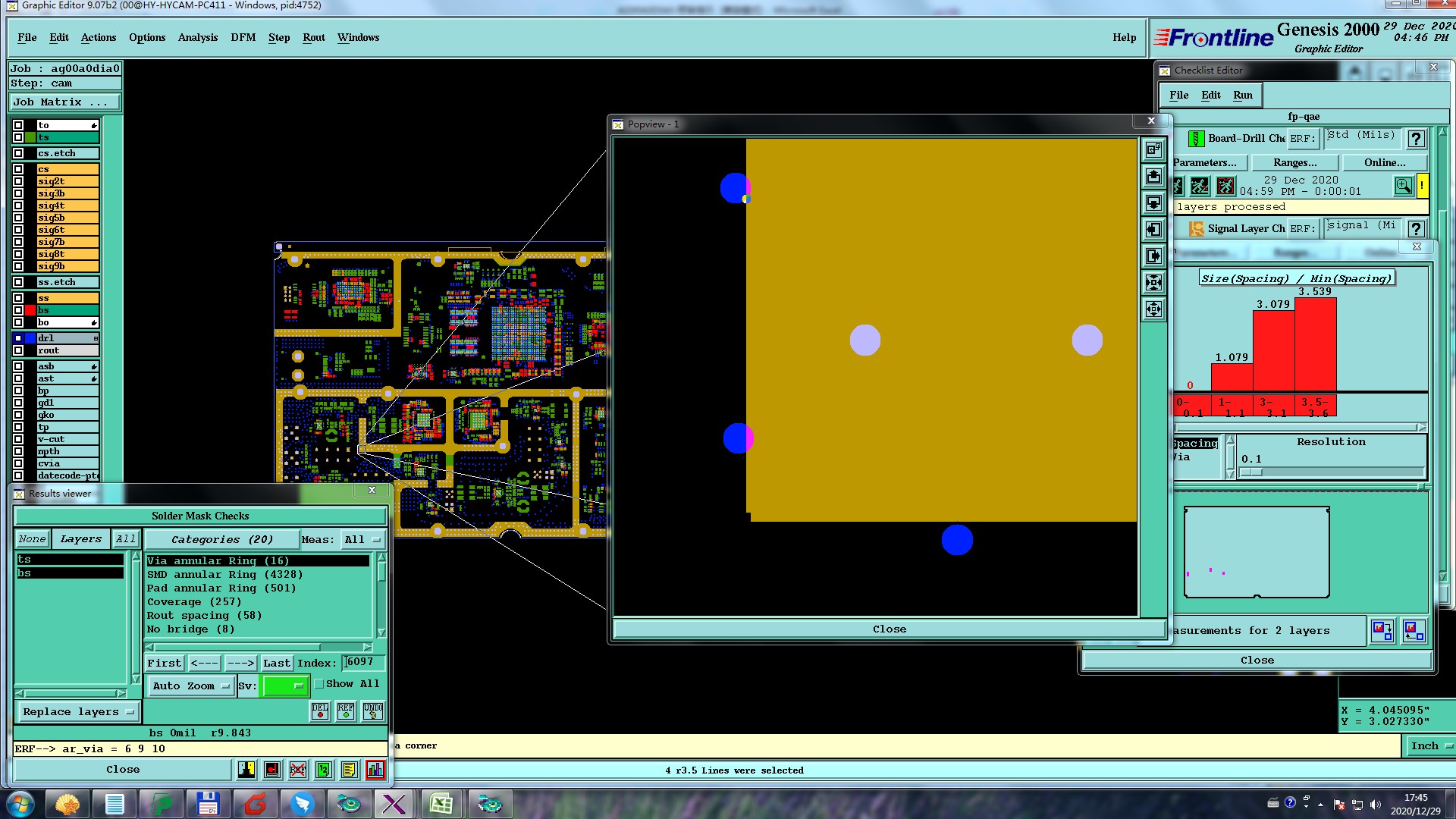Click the Last result button
The image size is (1456, 819).
276,664
